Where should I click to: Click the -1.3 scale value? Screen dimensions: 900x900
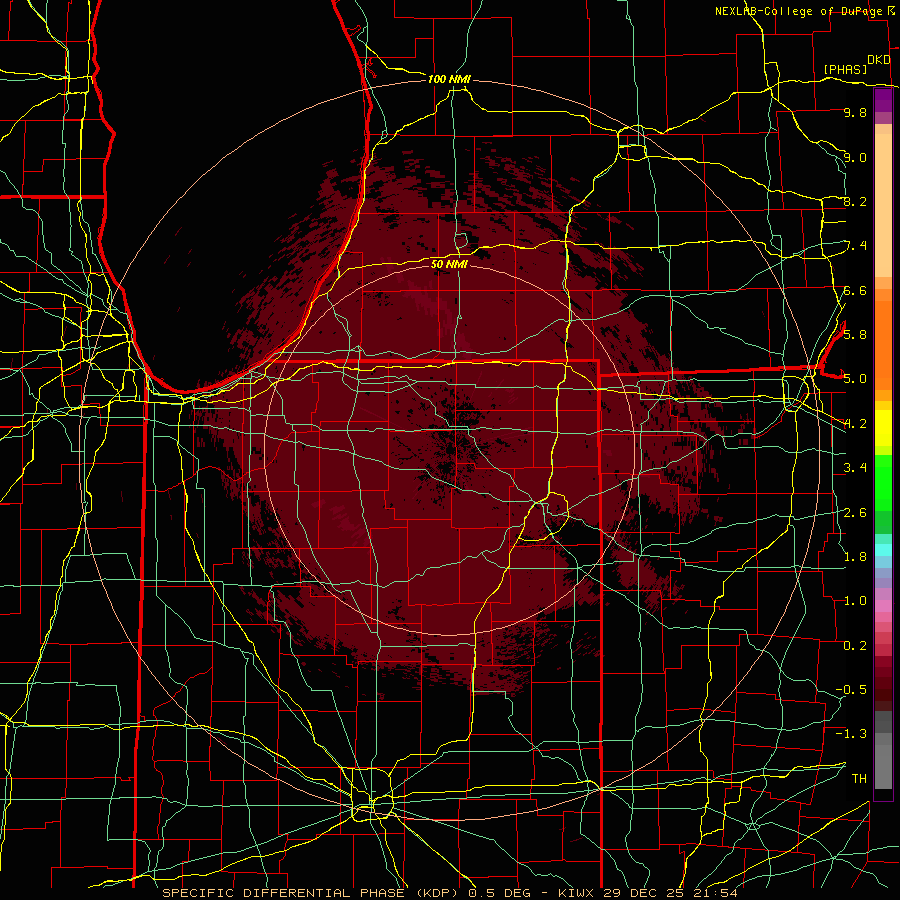(851, 734)
